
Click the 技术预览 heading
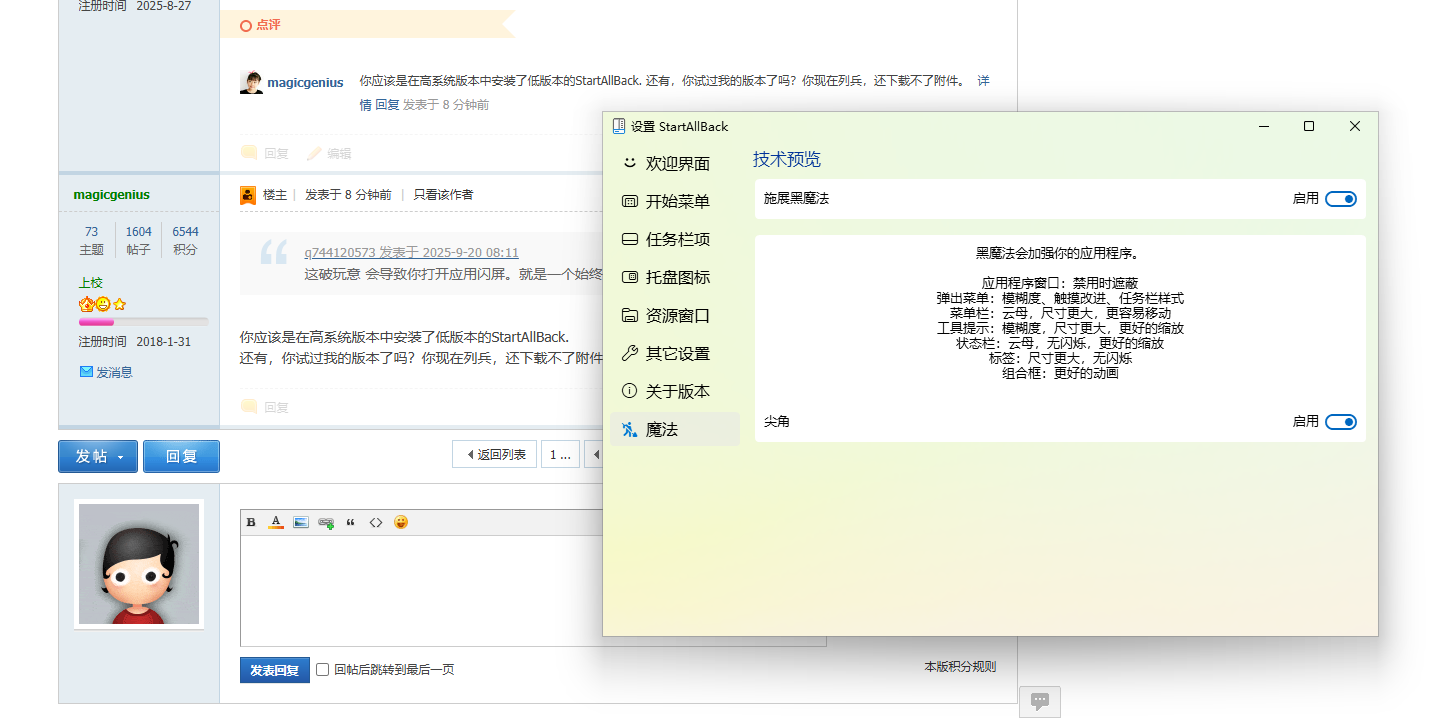pyautogui.click(x=787, y=159)
